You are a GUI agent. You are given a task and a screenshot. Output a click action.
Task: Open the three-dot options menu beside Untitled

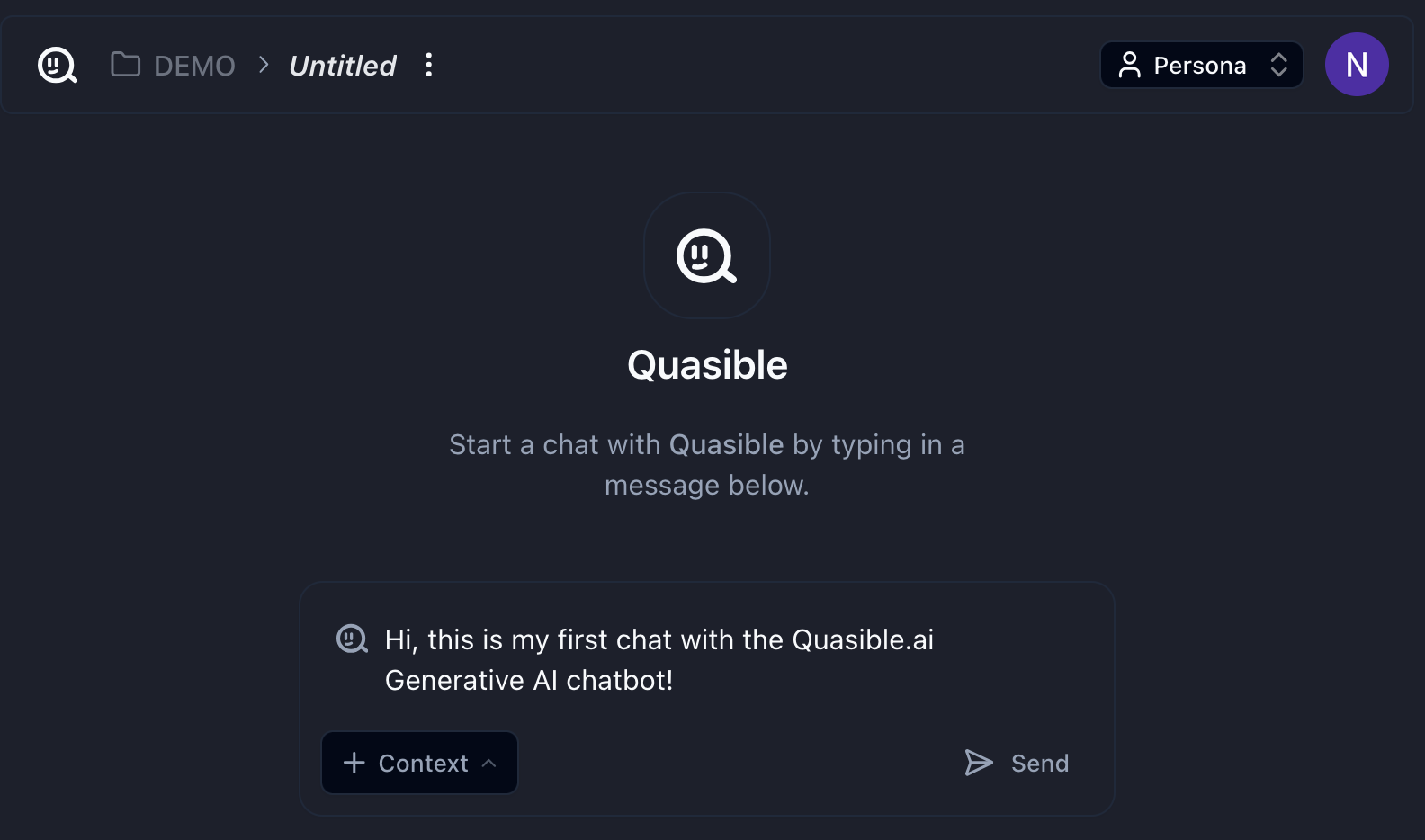(429, 65)
